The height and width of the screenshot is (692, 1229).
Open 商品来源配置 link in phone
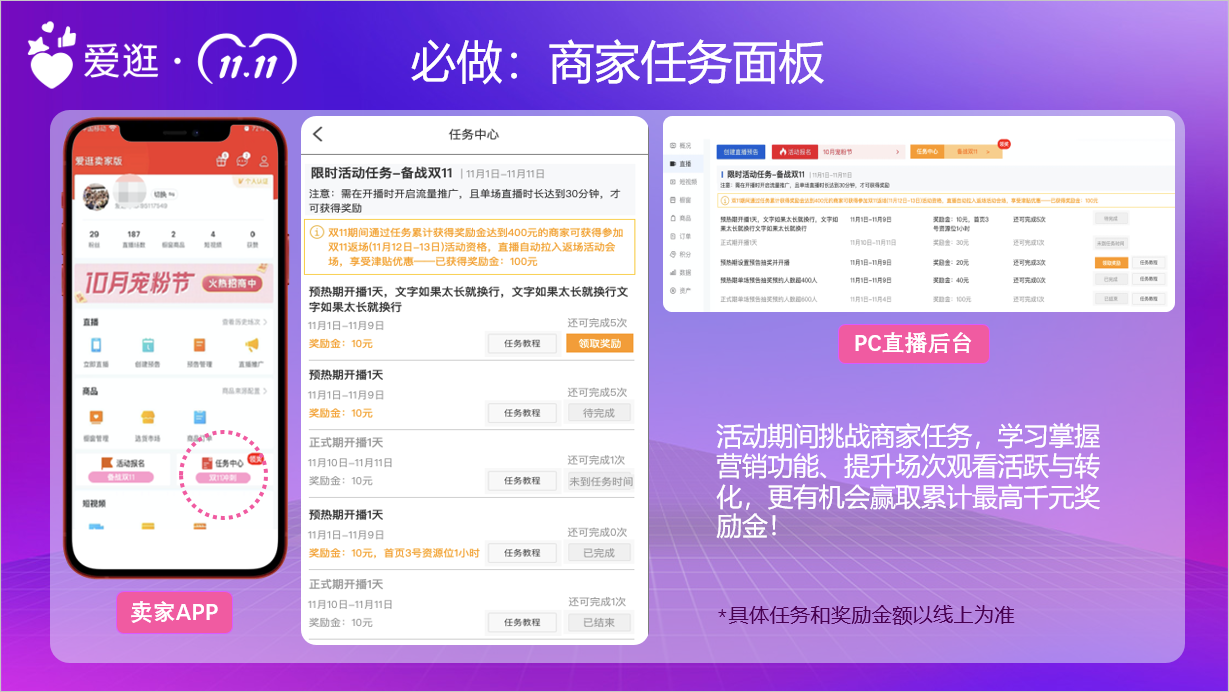click(x=245, y=391)
